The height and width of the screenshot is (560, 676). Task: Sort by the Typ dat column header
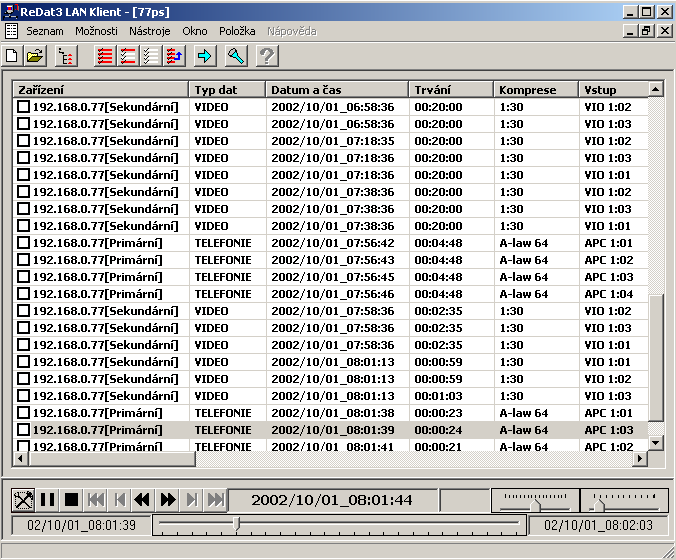[227, 90]
